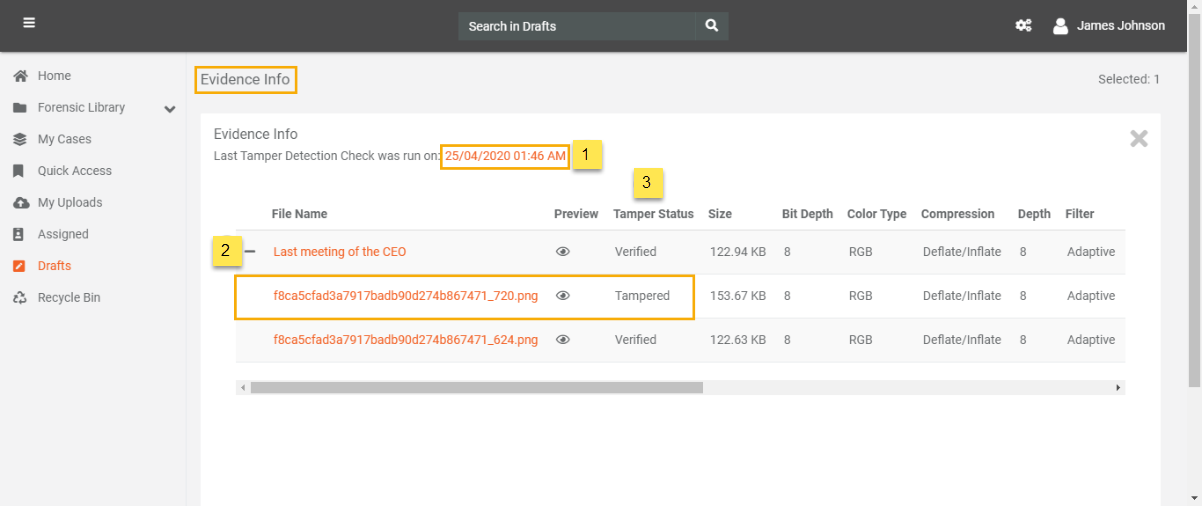1204x509 pixels.
Task: Click the My Uploads cloud icon
Action: (20, 203)
